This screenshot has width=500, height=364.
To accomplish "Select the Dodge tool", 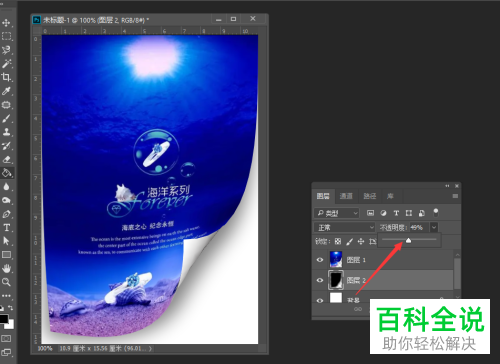I will point(6,200).
